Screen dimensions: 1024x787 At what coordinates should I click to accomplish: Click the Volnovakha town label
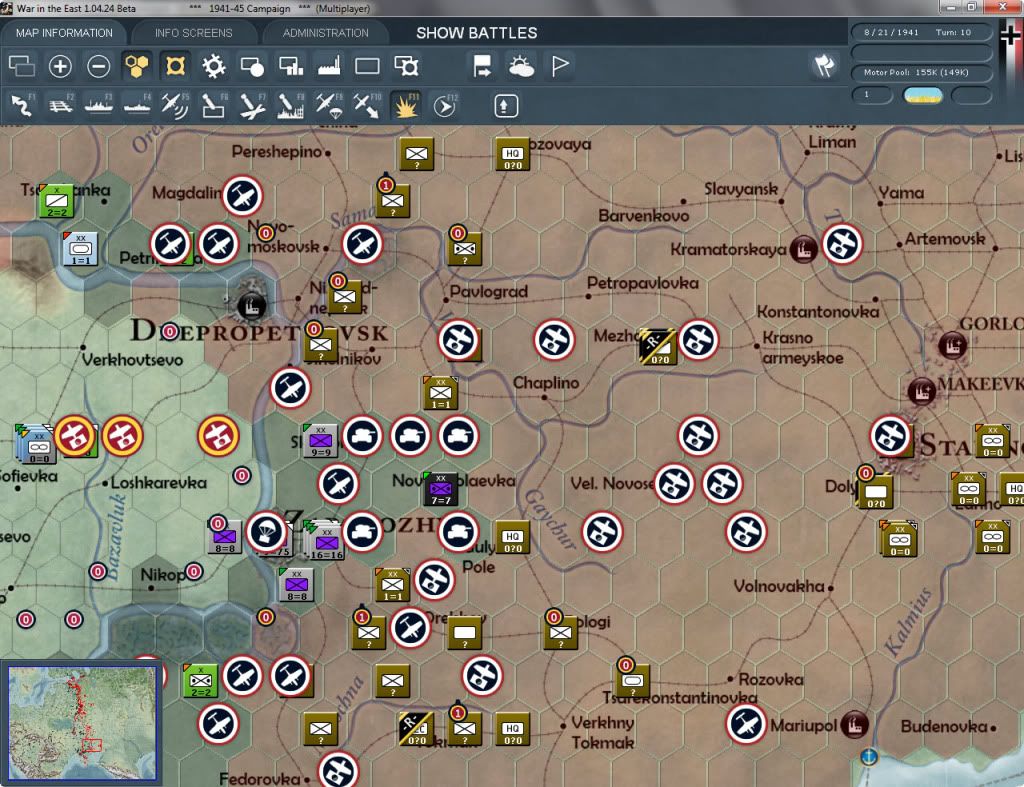click(779, 586)
